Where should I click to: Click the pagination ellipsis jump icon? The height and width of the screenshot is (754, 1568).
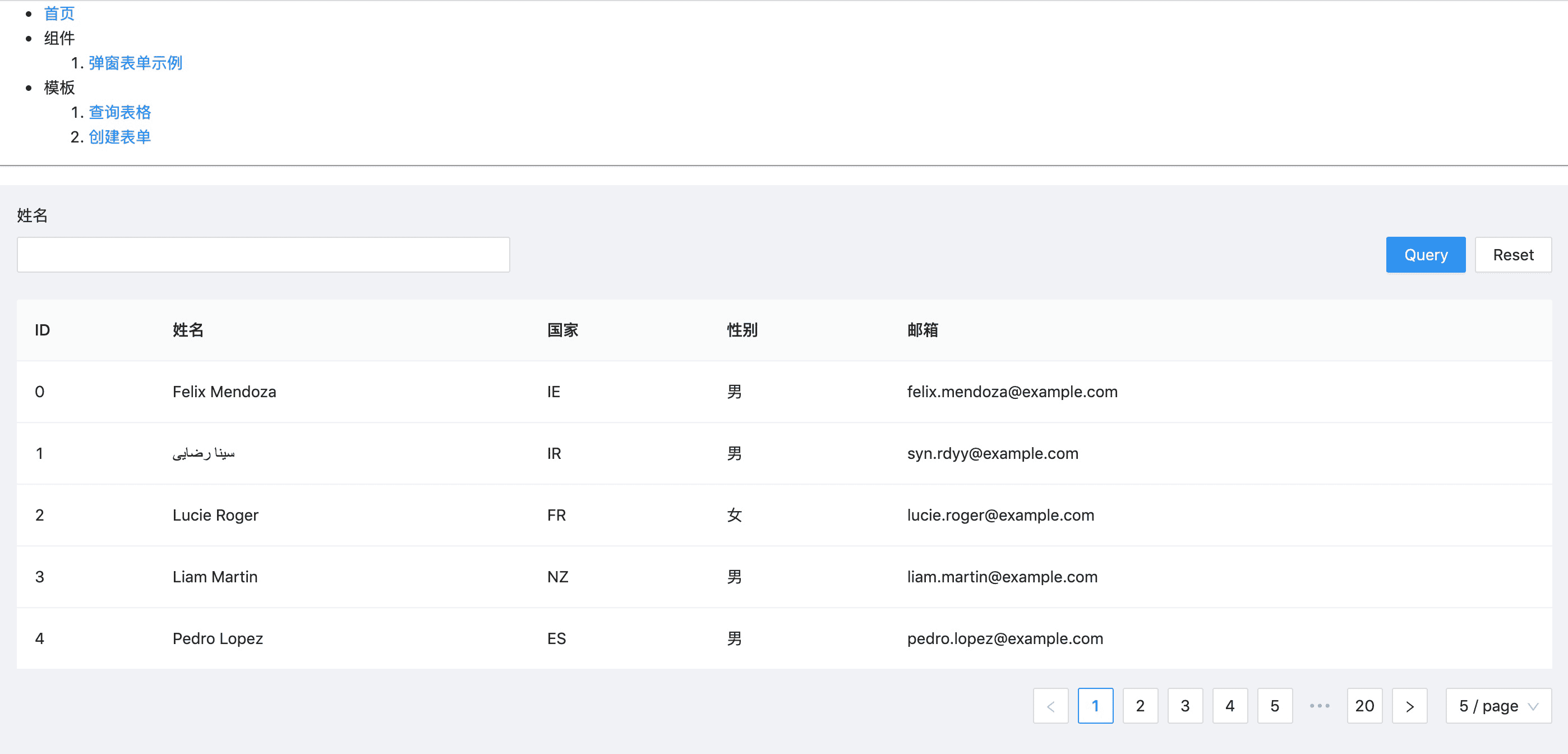1319,706
